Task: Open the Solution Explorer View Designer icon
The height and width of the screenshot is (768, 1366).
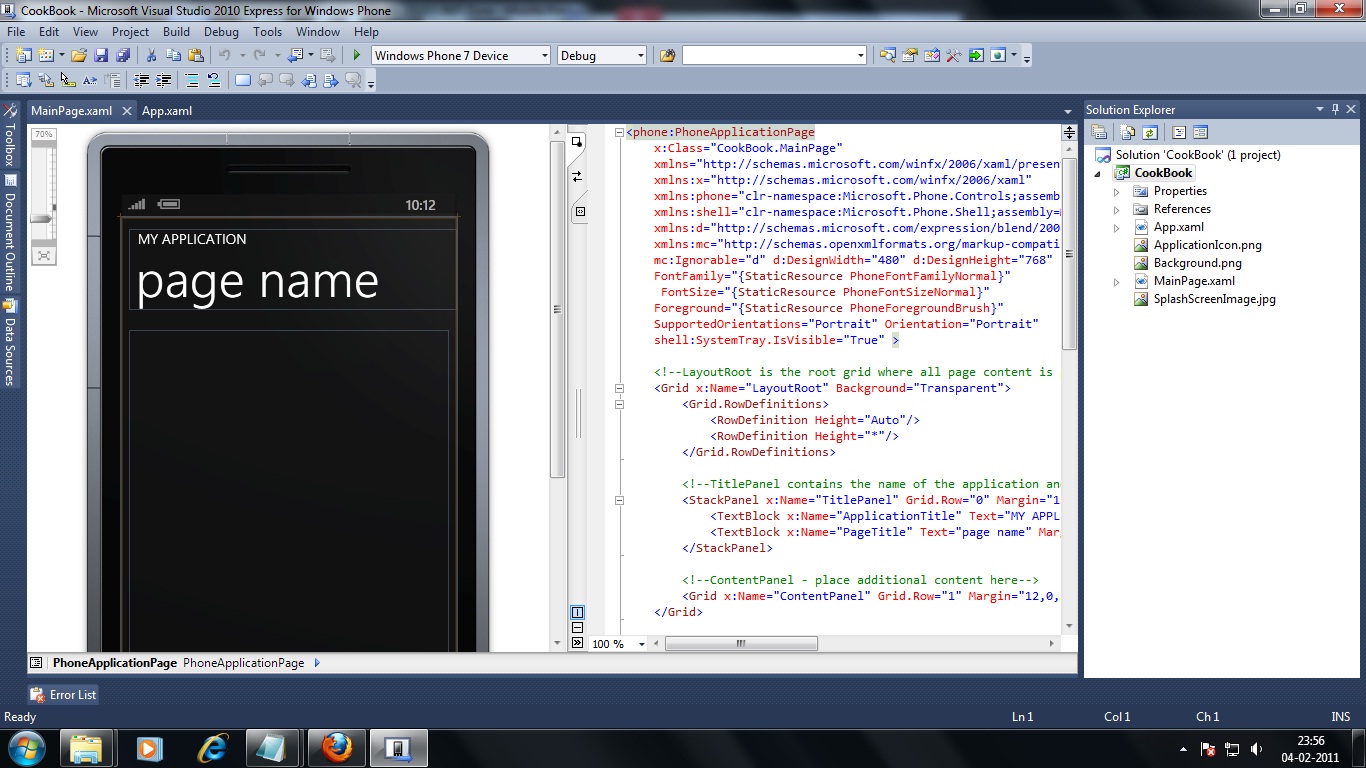Action: tap(1201, 132)
